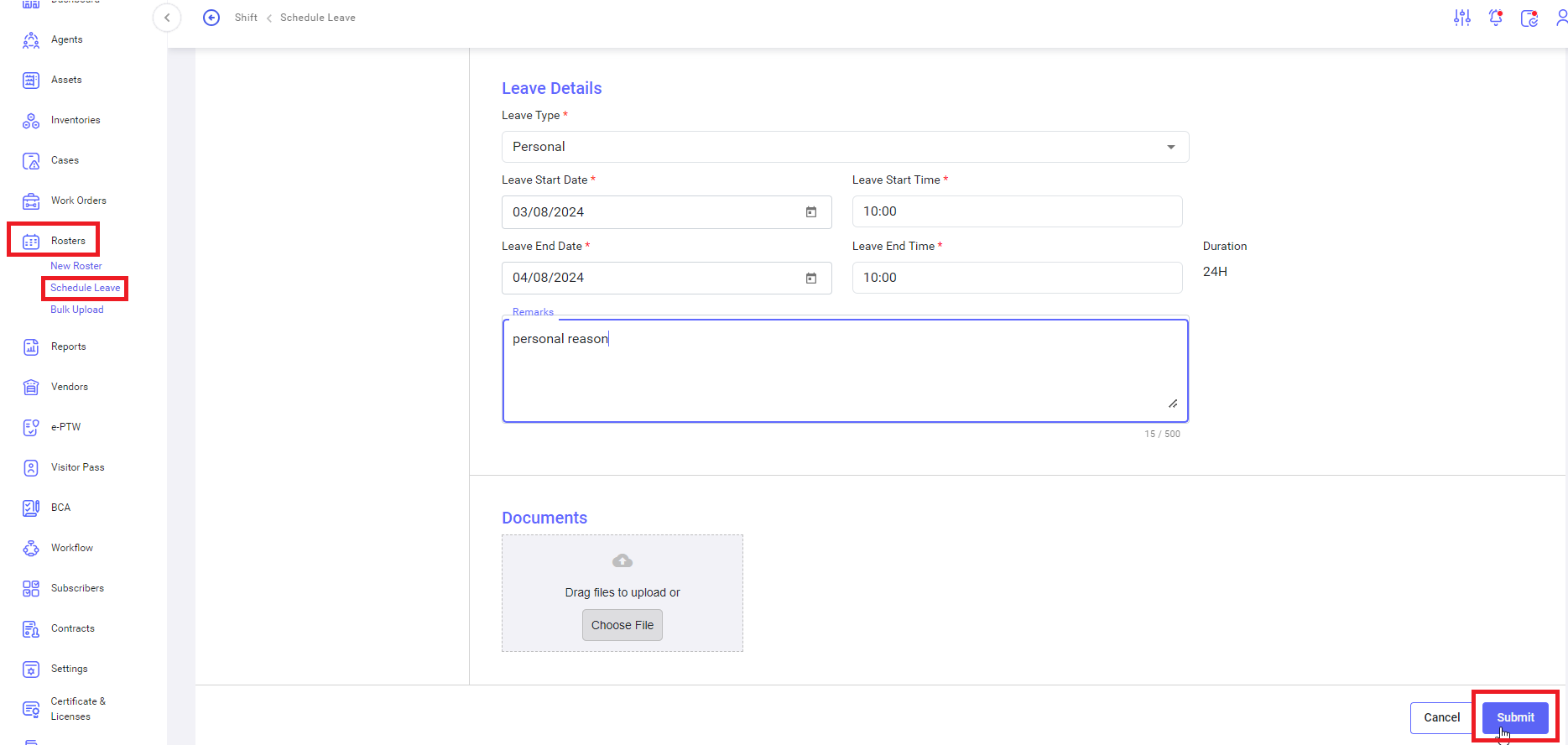
Task: Open the Vendors menu label
Action: pyautogui.click(x=70, y=387)
